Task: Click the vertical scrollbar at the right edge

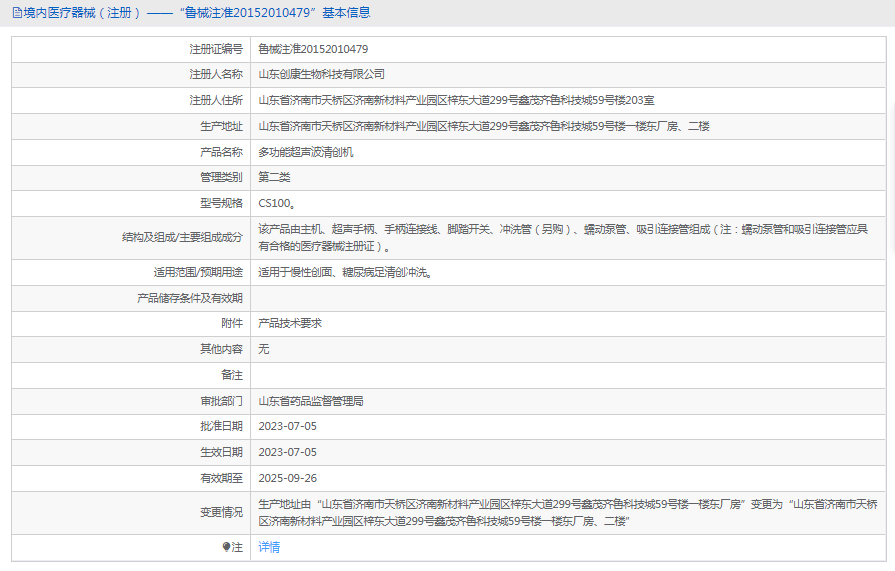Action: (x=892, y=177)
